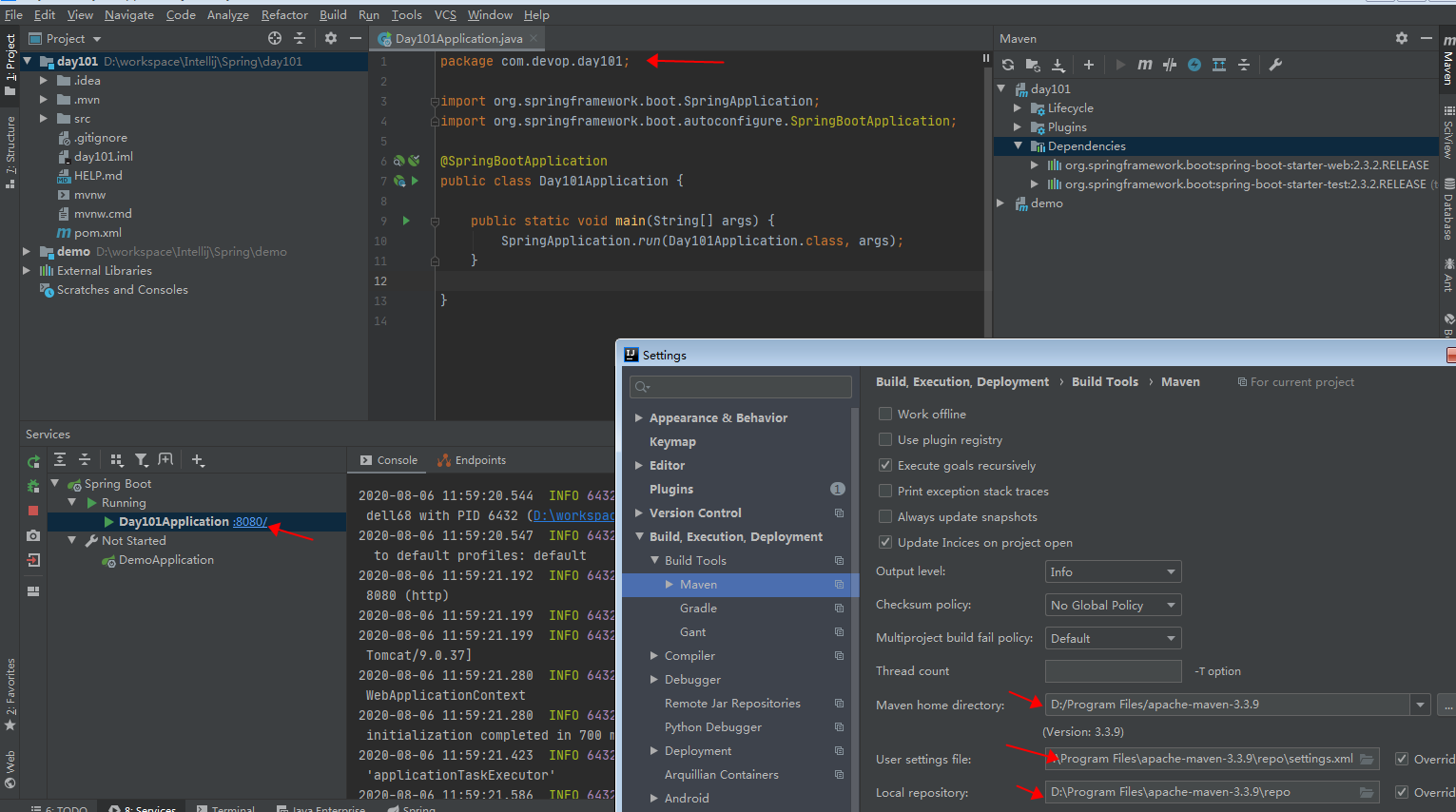This screenshot has width=1456, height=812.
Task: Expand src folder in Project tree
Action: point(44,119)
